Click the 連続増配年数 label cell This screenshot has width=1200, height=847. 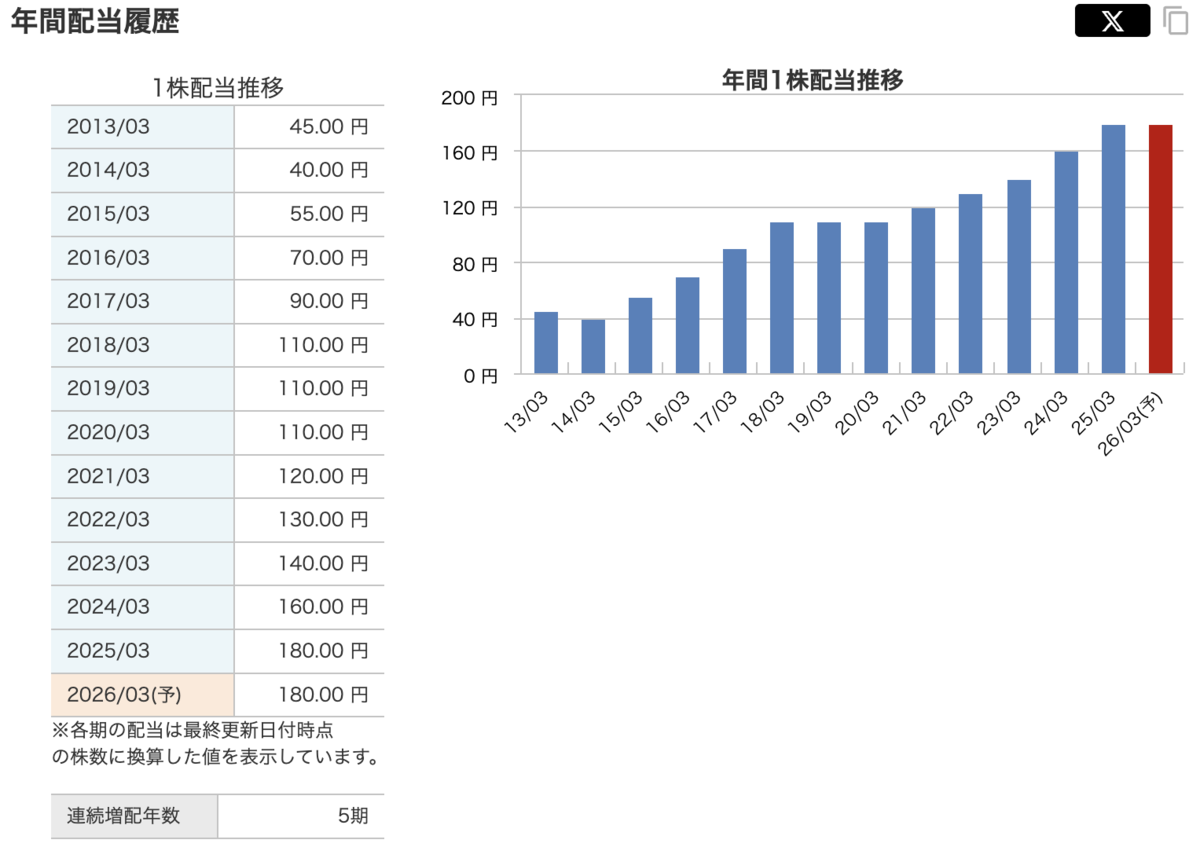(x=134, y=816)
